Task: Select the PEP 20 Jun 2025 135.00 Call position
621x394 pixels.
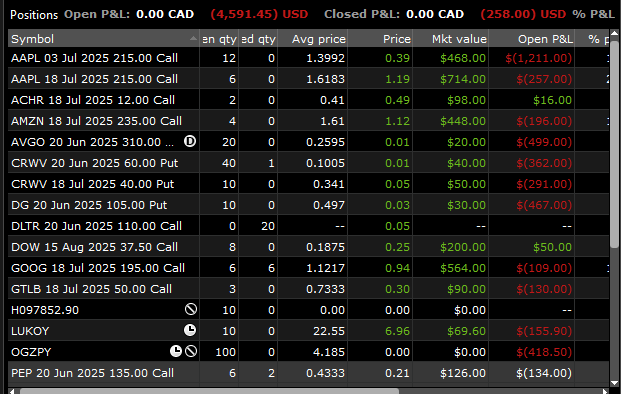Action: 308,373
